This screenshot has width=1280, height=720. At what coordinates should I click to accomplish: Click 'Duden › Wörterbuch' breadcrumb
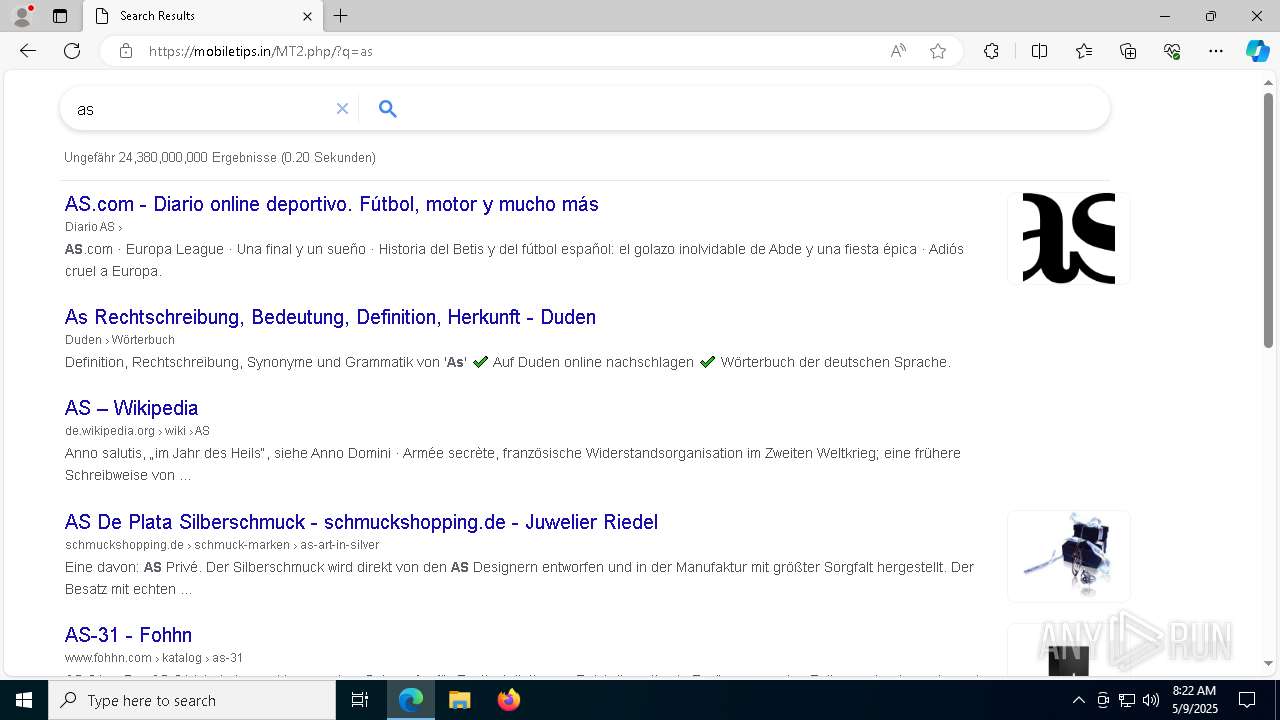(x=120, y=340)
